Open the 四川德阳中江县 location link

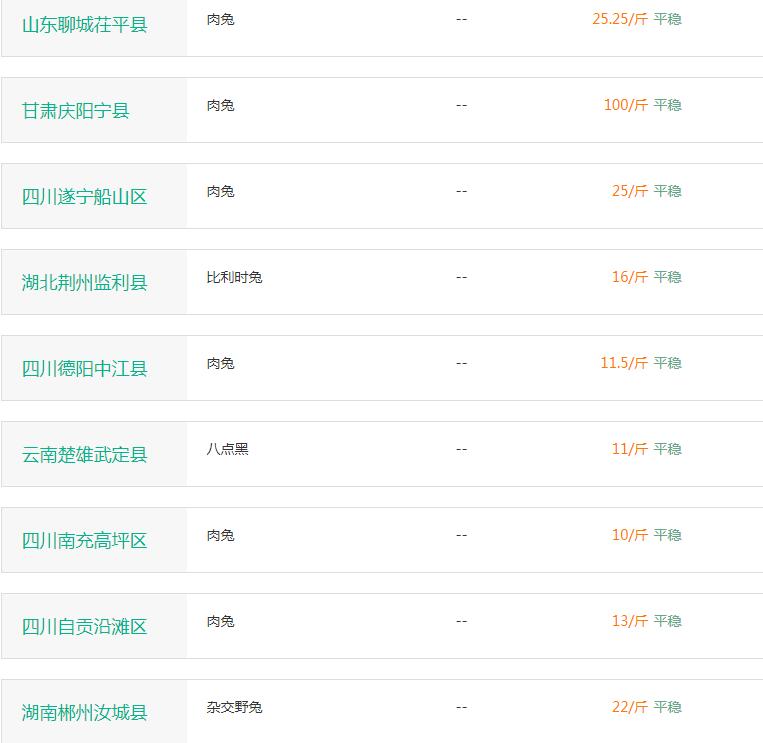(x=85, y=368)
